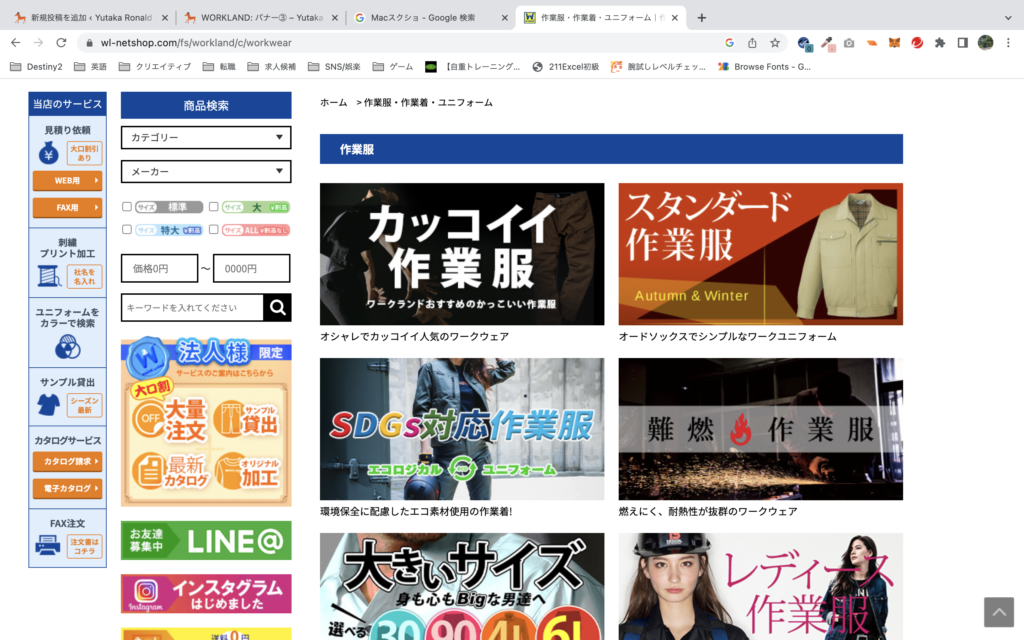
Task: Click the カタログ請求 button
Action: click(67, 461)
